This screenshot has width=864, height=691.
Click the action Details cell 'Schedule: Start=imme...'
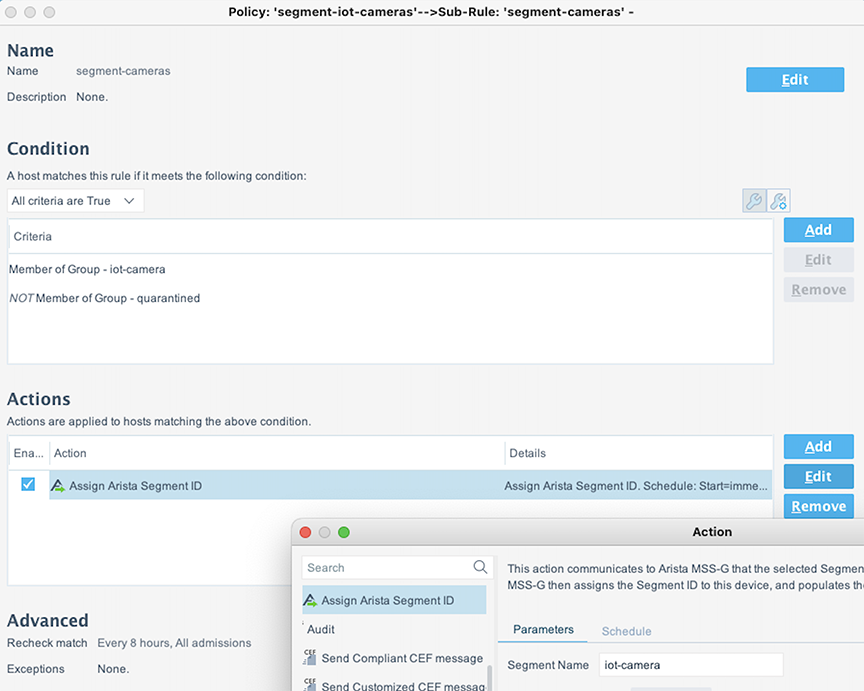point(636,486)
